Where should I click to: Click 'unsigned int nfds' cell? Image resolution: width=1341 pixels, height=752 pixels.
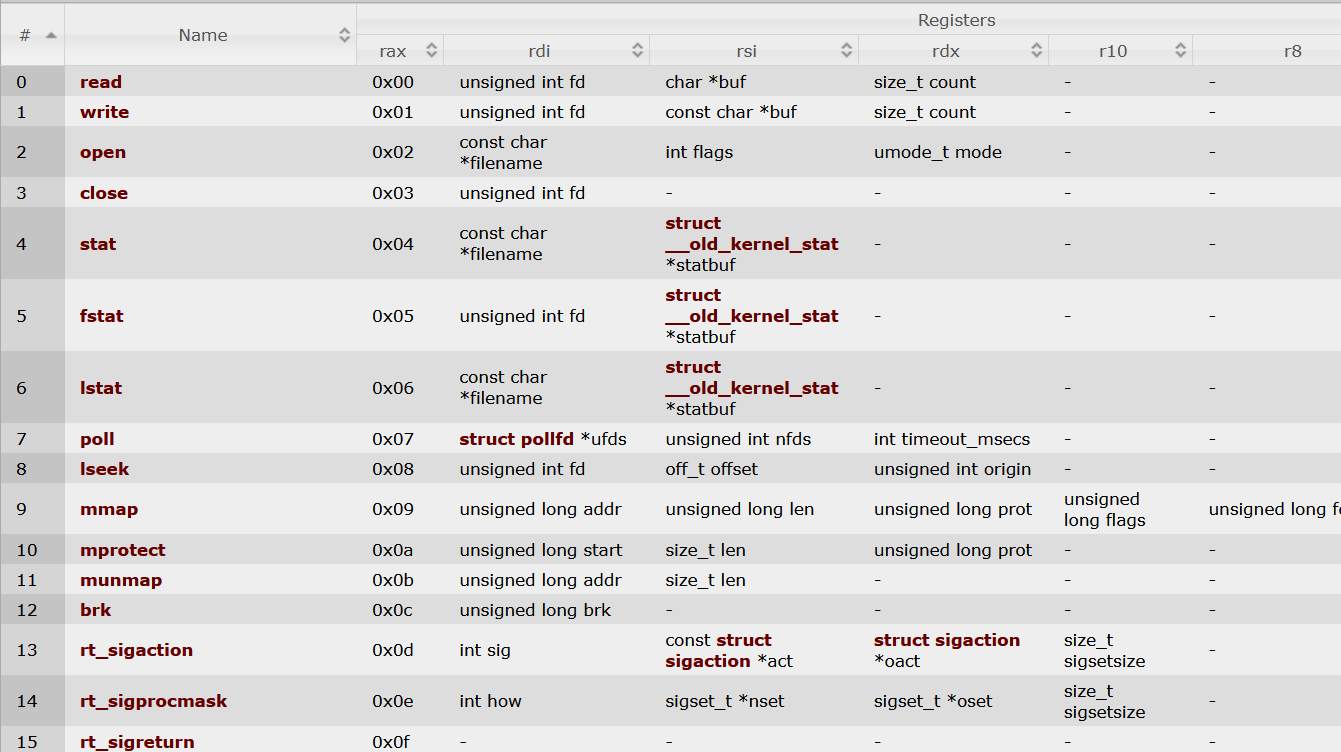pos(738,439)
